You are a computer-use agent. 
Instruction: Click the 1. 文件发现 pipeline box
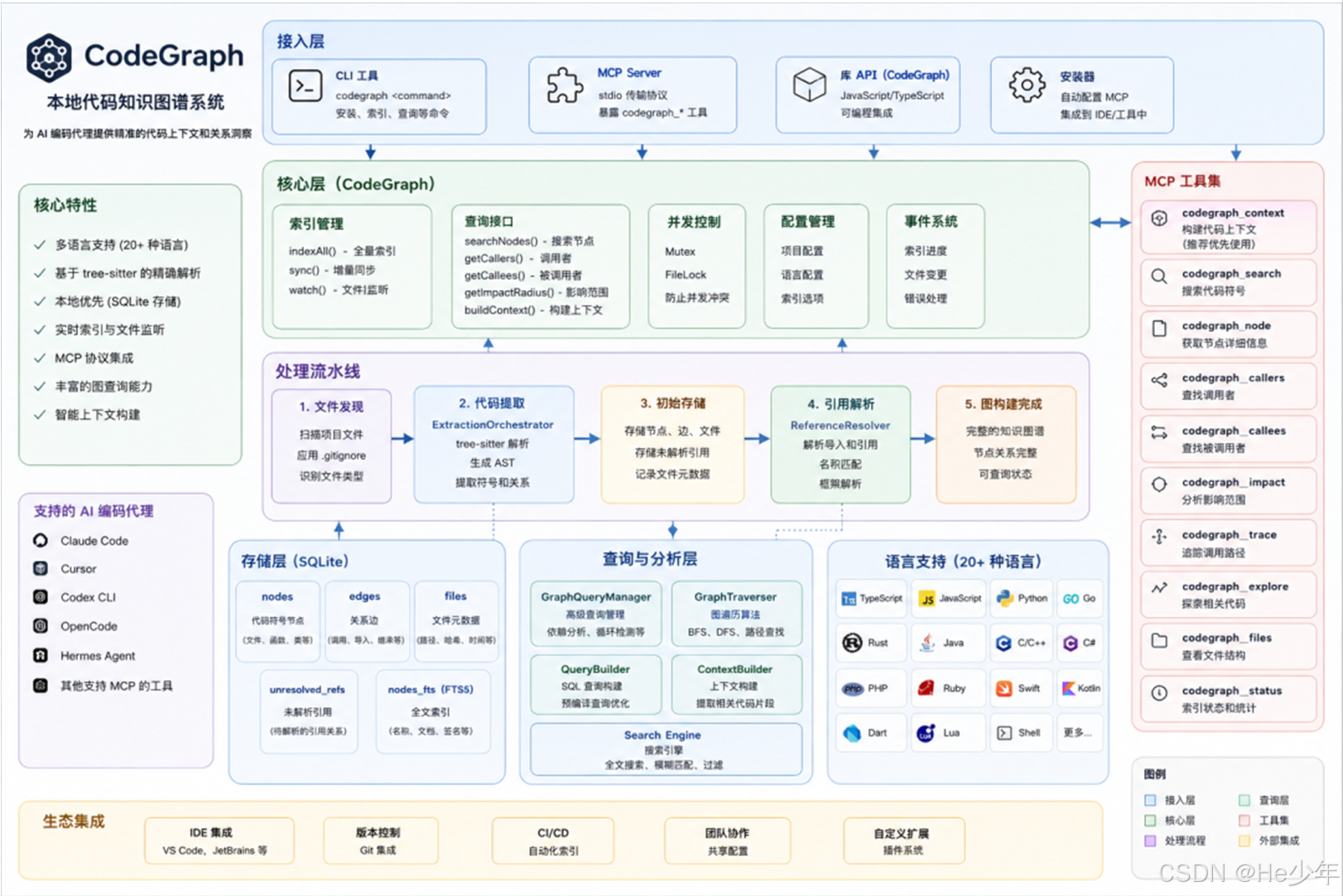click(331, 446)
